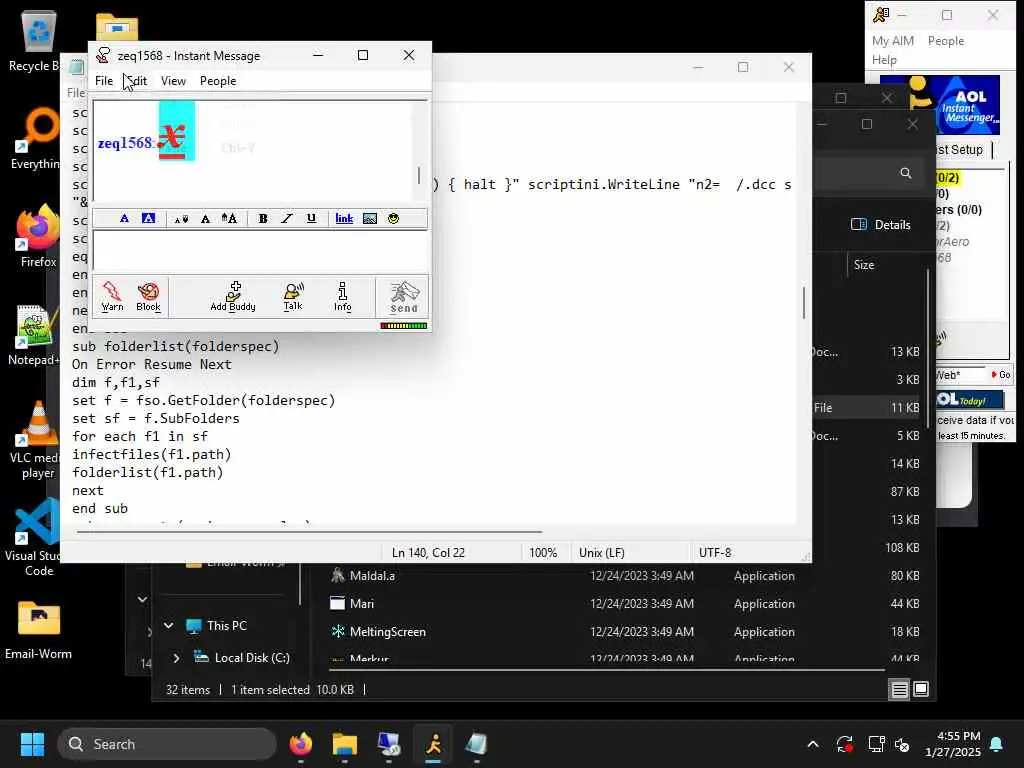
Task: Open the Email-Worm desktop folder
Action: point(39,630)
